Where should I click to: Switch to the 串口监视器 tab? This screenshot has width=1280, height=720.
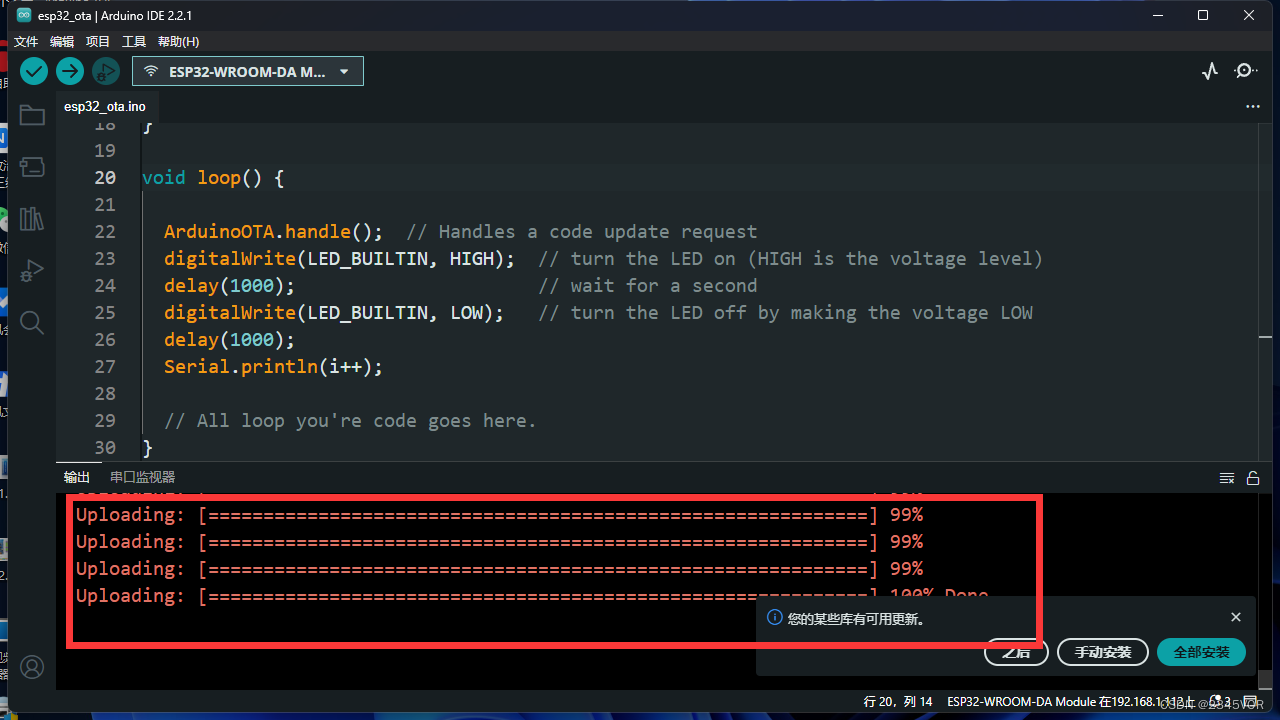pos(142,477)
